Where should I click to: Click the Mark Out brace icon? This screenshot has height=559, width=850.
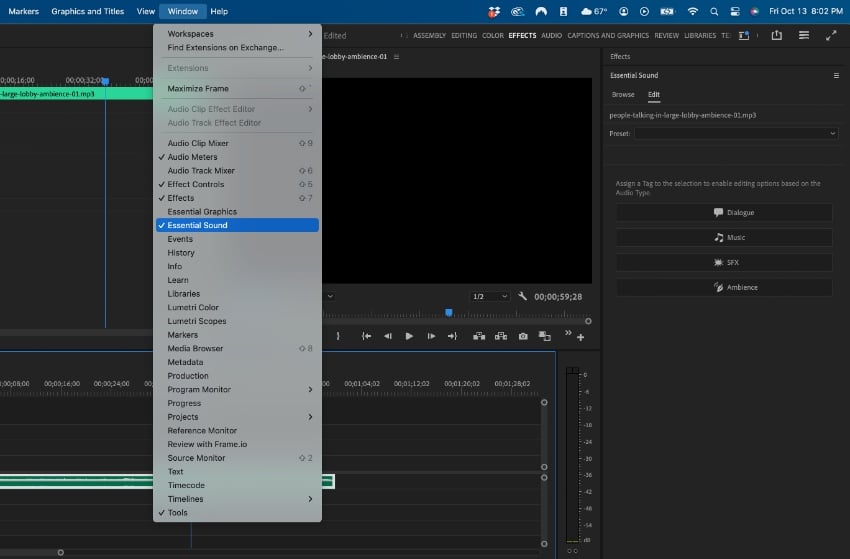tap(338, 336)
